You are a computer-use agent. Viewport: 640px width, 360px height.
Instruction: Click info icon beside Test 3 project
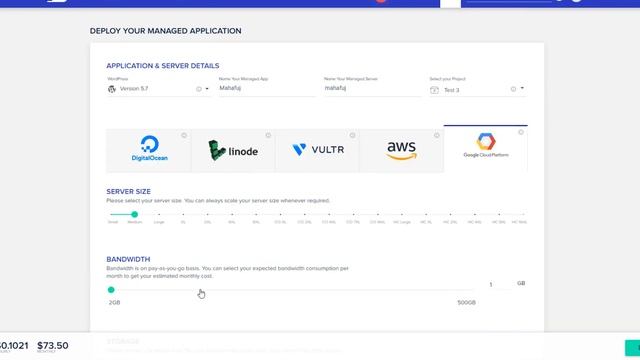513,89
